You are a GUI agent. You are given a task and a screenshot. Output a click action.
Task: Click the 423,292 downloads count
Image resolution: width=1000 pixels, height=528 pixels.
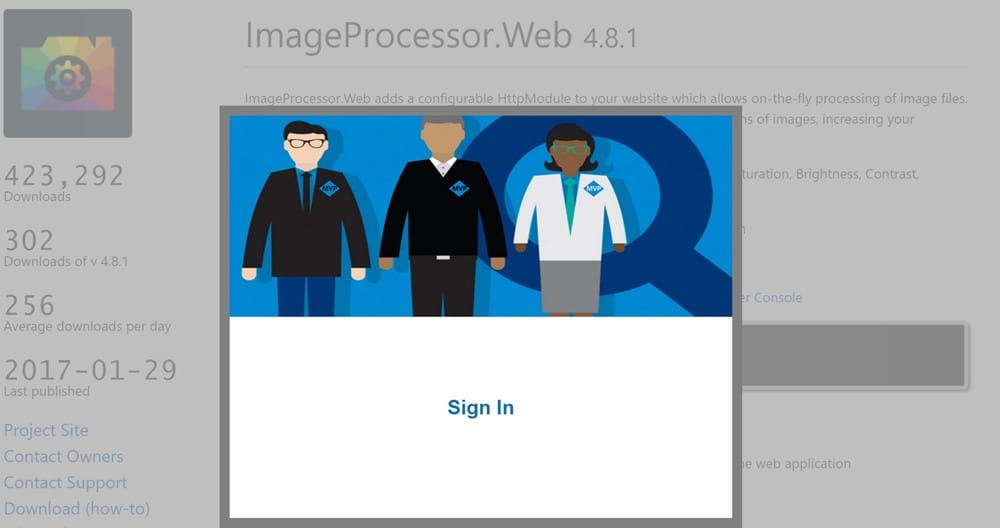(64, 176)
